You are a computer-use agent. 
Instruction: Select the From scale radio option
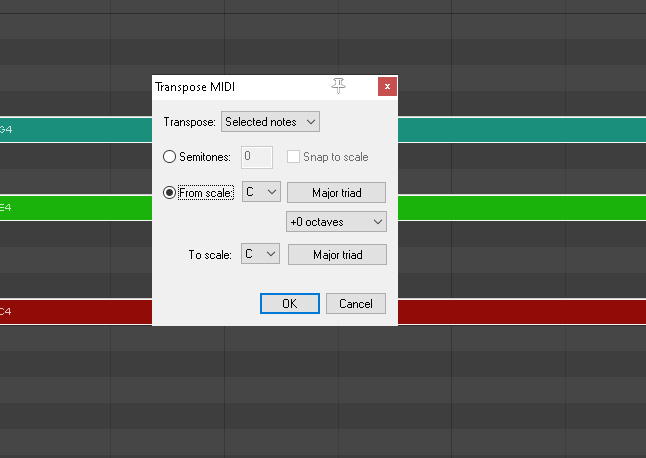click(x=169, y=192)
